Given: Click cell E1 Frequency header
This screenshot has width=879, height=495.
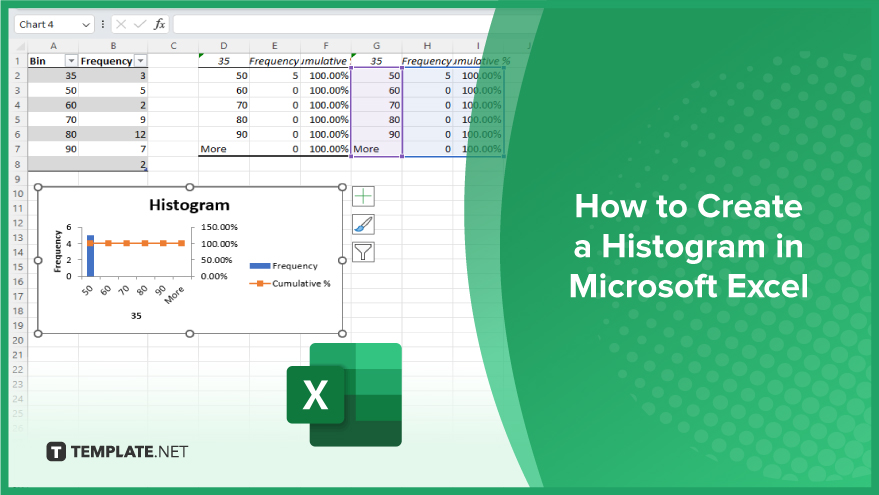Looking at the screenshot, I should click(x=275, y=61).
